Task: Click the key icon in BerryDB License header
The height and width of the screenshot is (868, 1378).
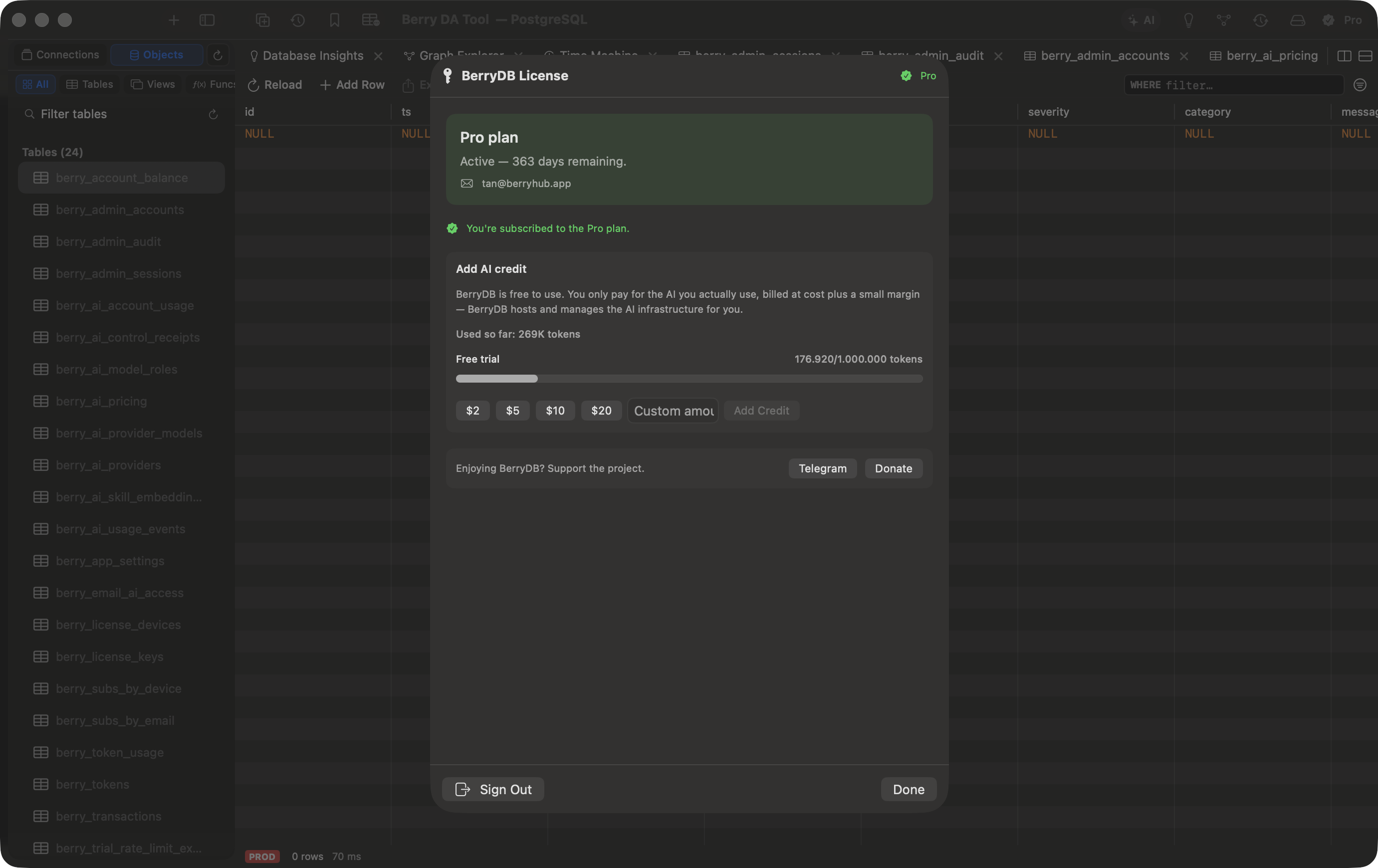Action: [448, 75]
